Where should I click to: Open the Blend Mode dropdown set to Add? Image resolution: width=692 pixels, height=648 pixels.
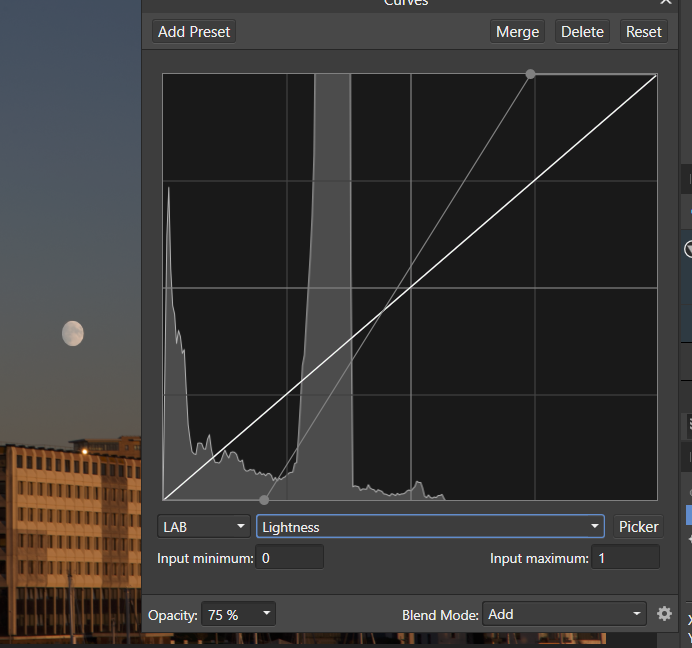pos(565,614)
